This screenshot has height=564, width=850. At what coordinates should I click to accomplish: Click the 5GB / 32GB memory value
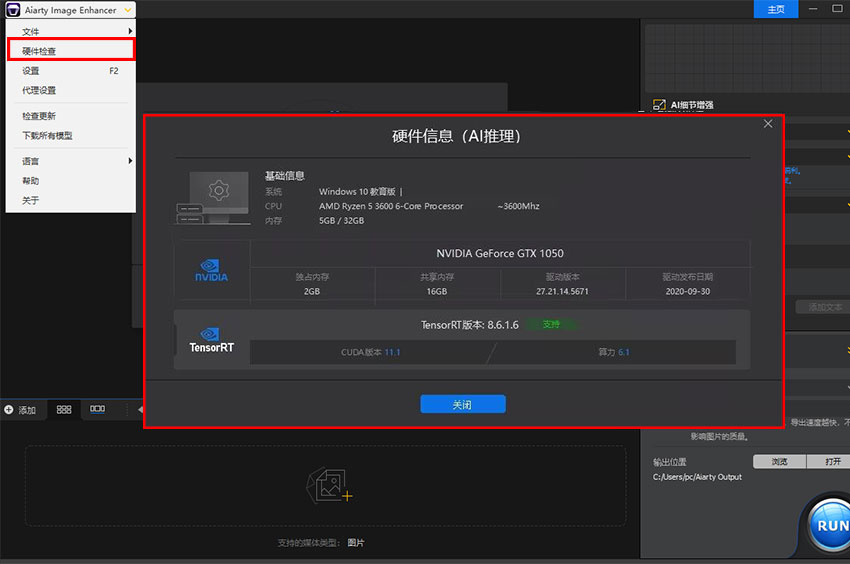tap(342, 221)
